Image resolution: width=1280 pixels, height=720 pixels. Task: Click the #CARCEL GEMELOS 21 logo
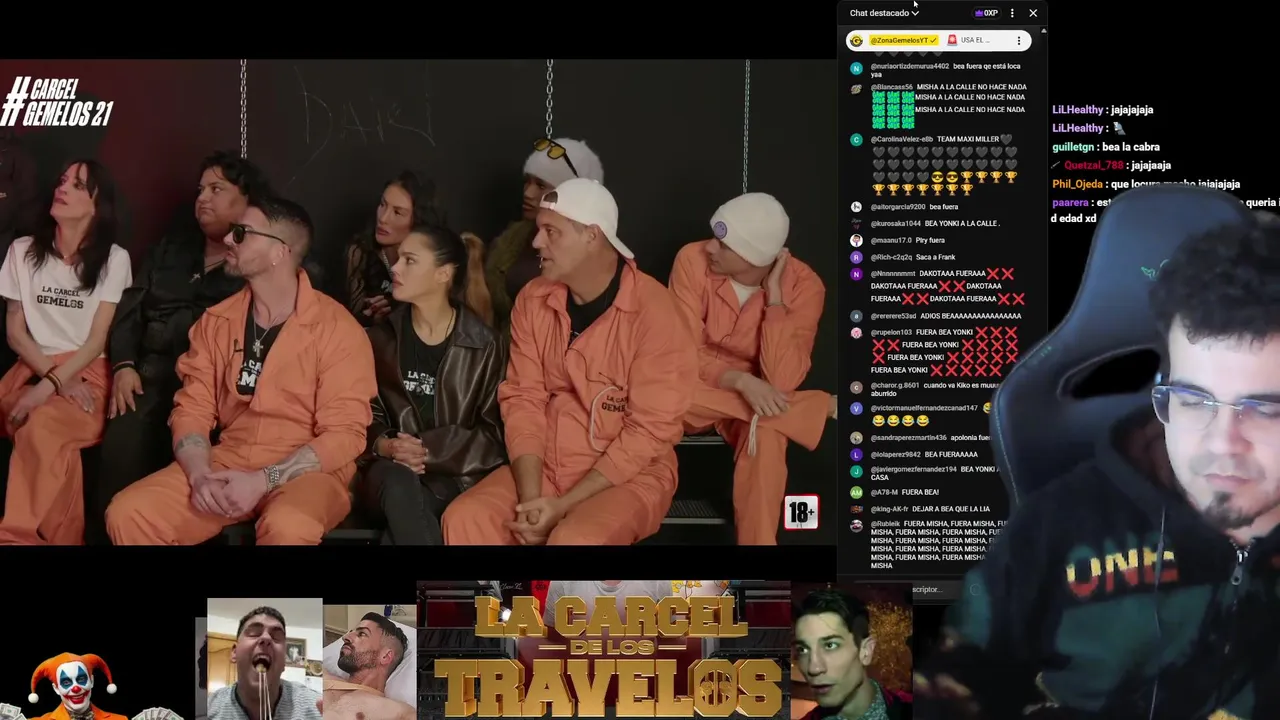pos(57,102)
